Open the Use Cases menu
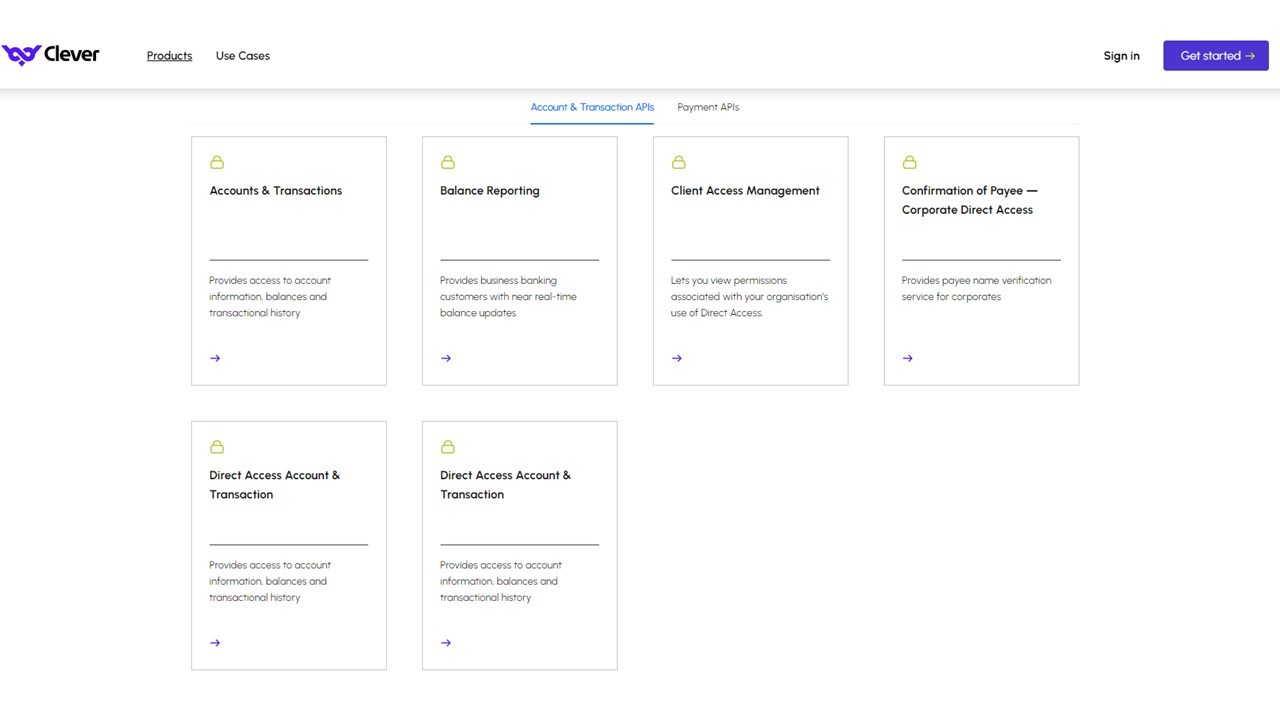Viewport: 1280px width, 720px height. pyautogui.click(x=243, y=56)
